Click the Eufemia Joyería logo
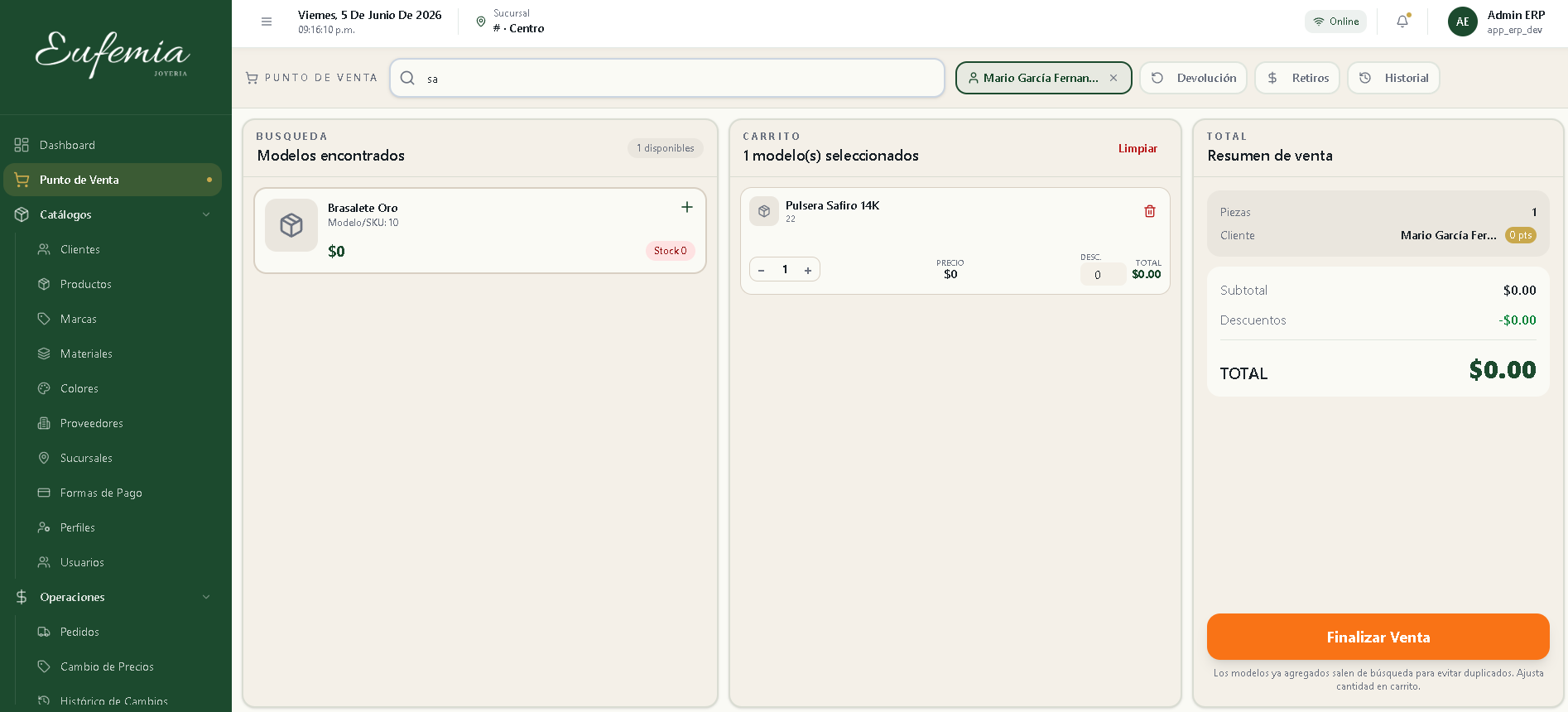Screen dimensions: 1568x712 [113, 55]
